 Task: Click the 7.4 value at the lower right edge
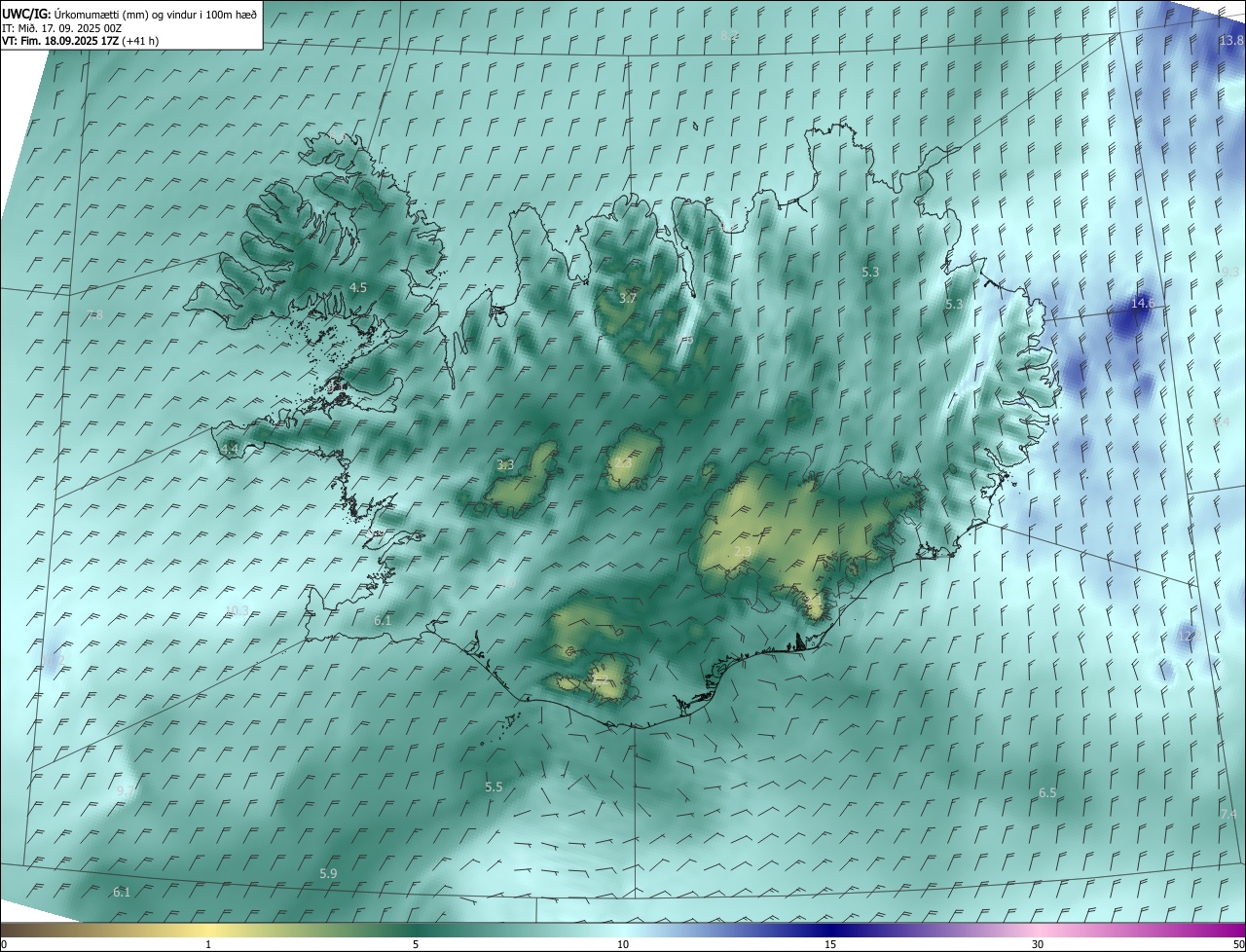tap(1228, 814)
